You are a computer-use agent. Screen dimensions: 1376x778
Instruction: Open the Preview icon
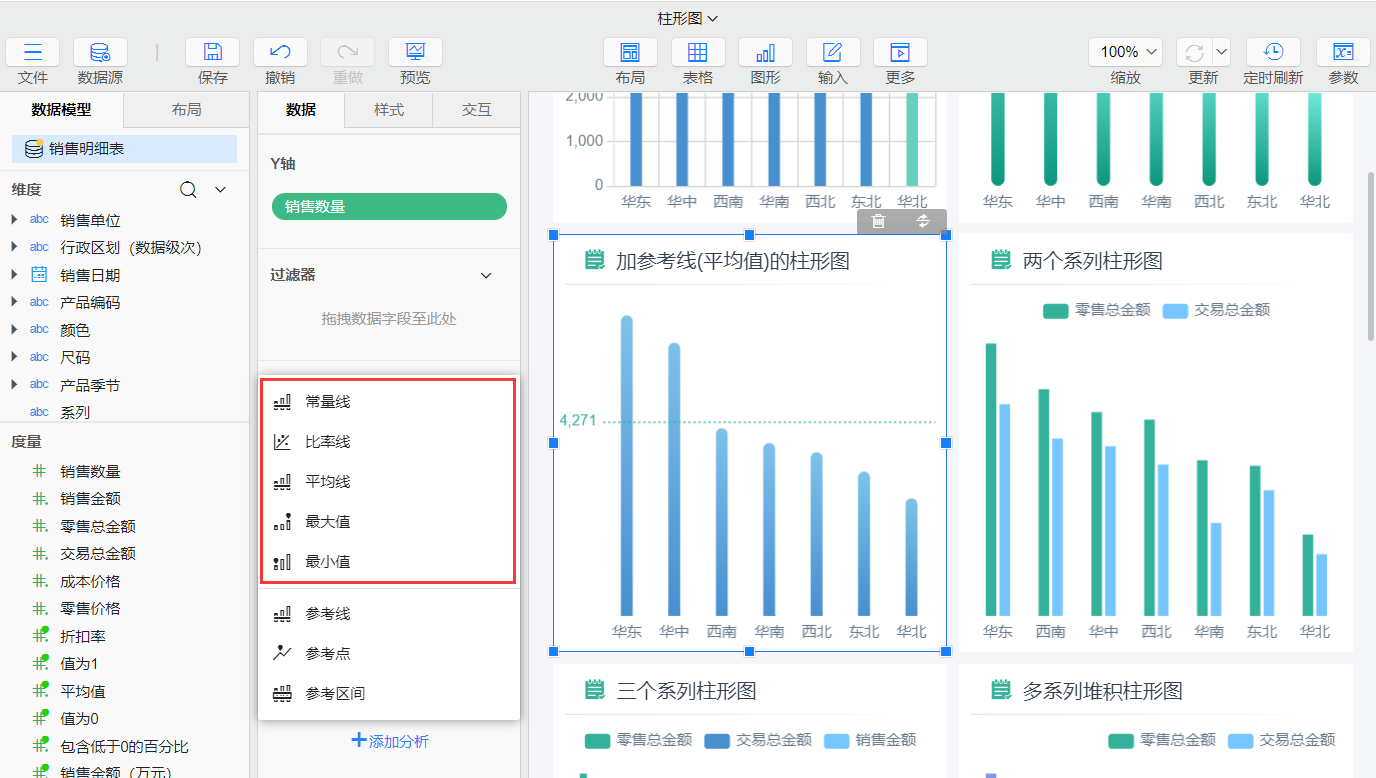click(415, 53)
